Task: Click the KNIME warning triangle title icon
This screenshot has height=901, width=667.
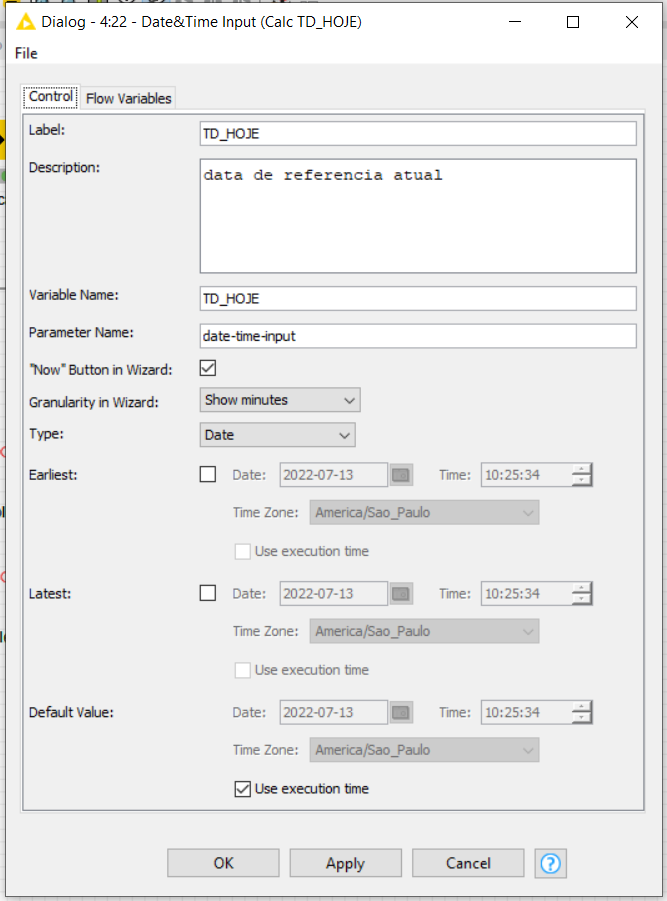Action: (25, 22)
